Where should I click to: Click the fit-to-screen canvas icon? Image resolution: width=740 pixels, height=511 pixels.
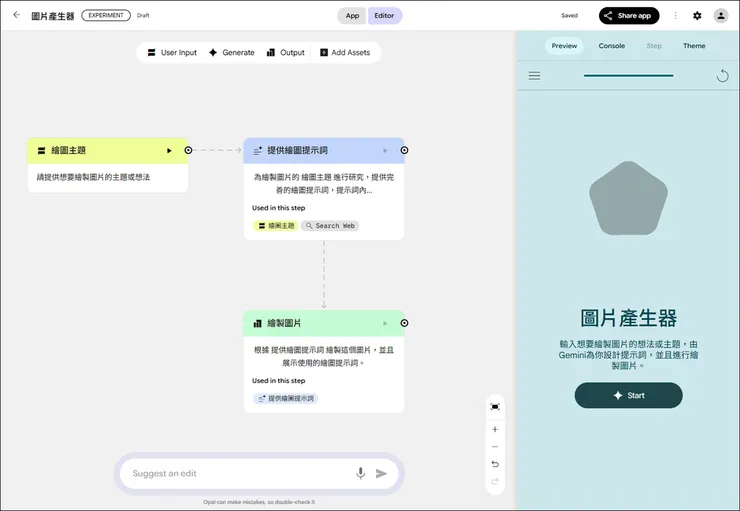[x=495, y=407]
